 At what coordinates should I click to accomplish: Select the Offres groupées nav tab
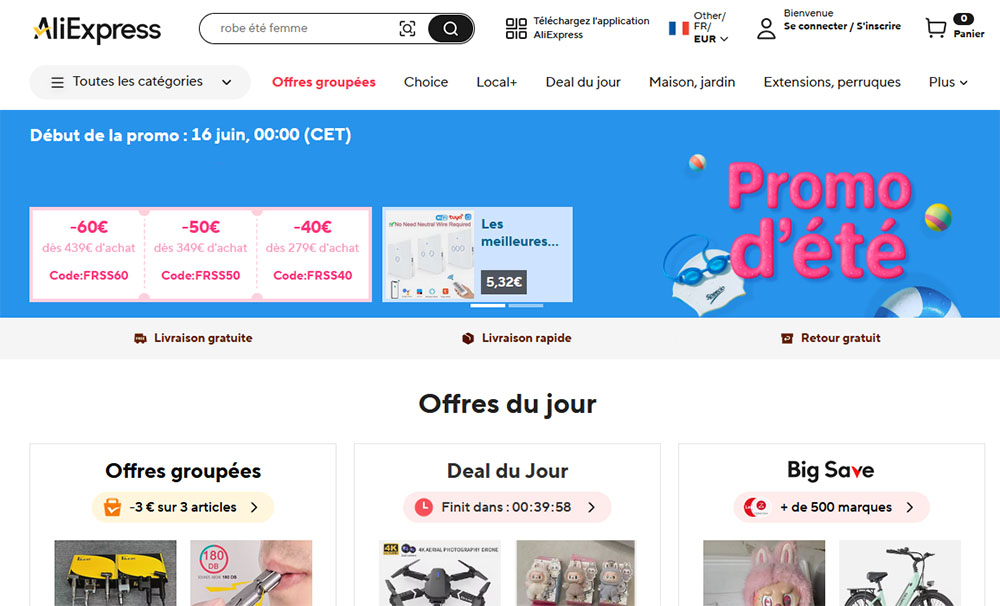(x=323, y=82)
